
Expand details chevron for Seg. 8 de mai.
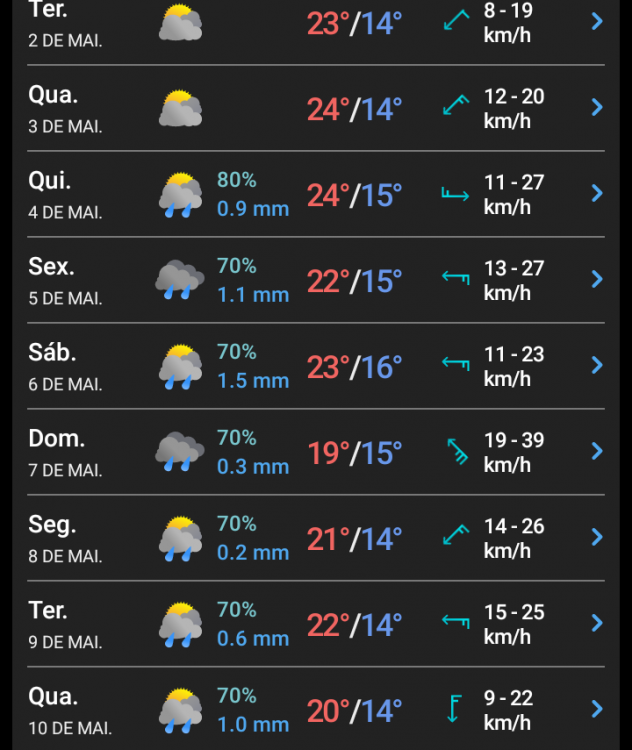[x=597, y=537]
